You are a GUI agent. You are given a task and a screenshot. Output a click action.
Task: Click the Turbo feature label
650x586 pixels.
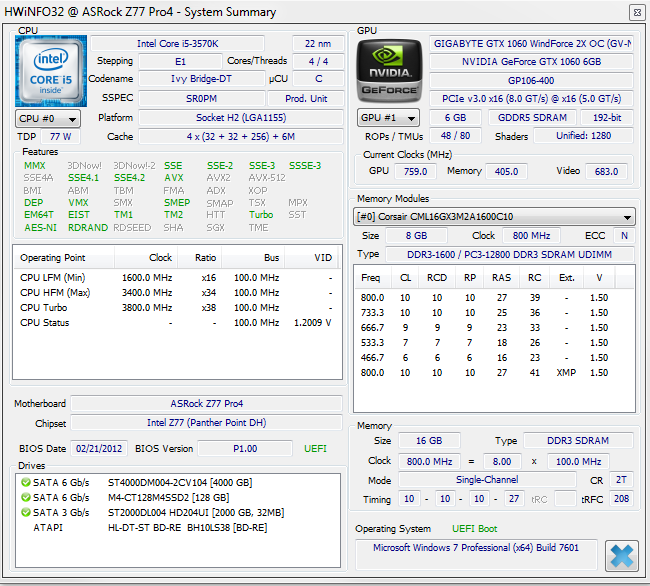(261, 215)
